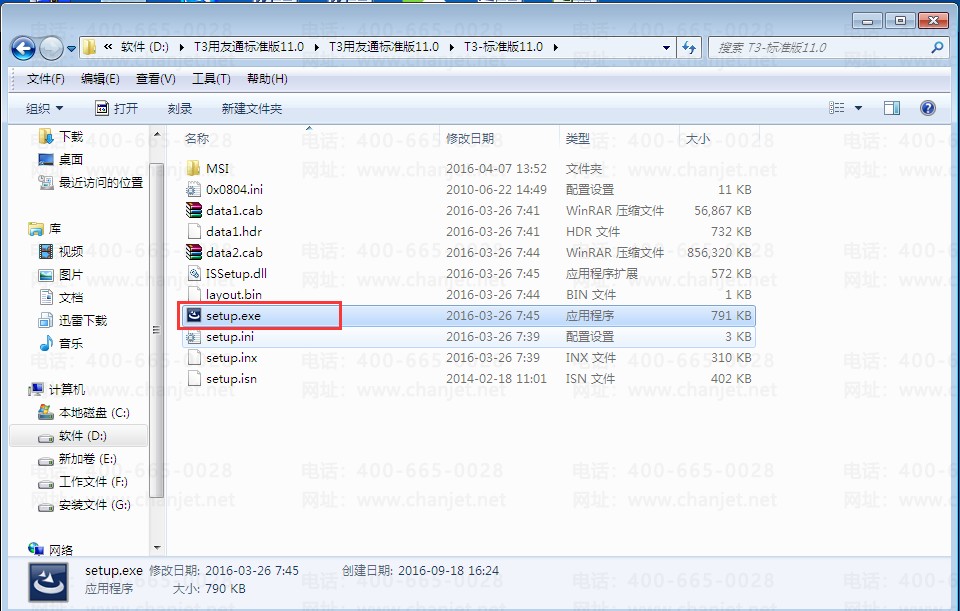
Task: Select 计算机 in the navigation pane
Action: pos(66,389)
